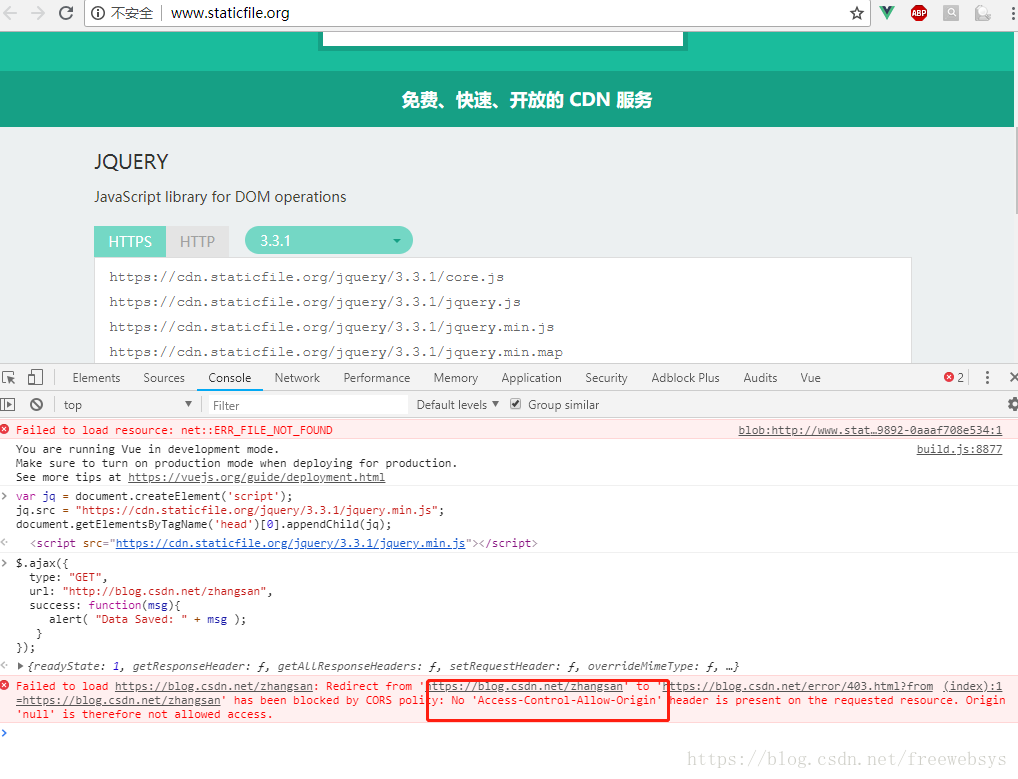Close the DevTools panel
This screenshot has height=779, width=1018.
(x=1013, y=377)
